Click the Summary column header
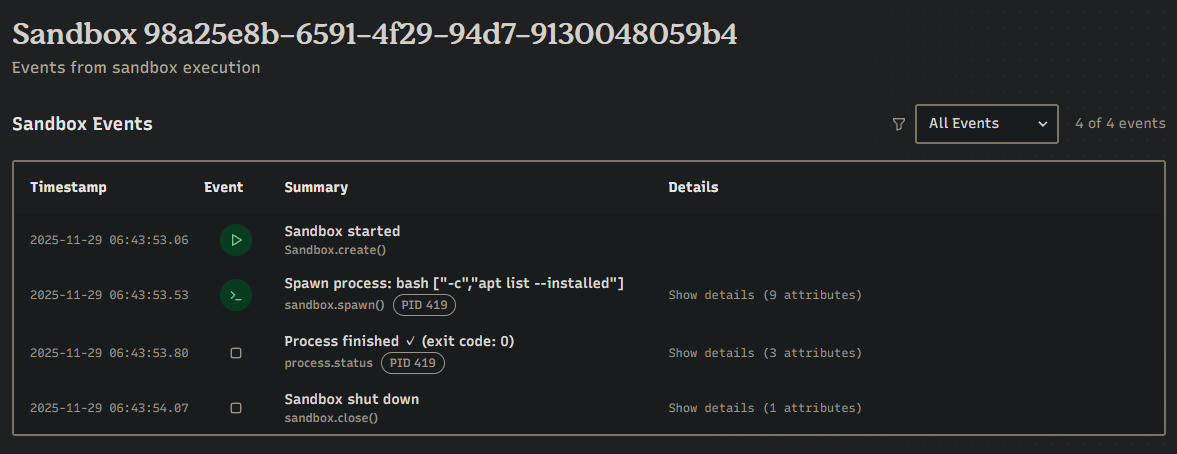 point(316,187)
